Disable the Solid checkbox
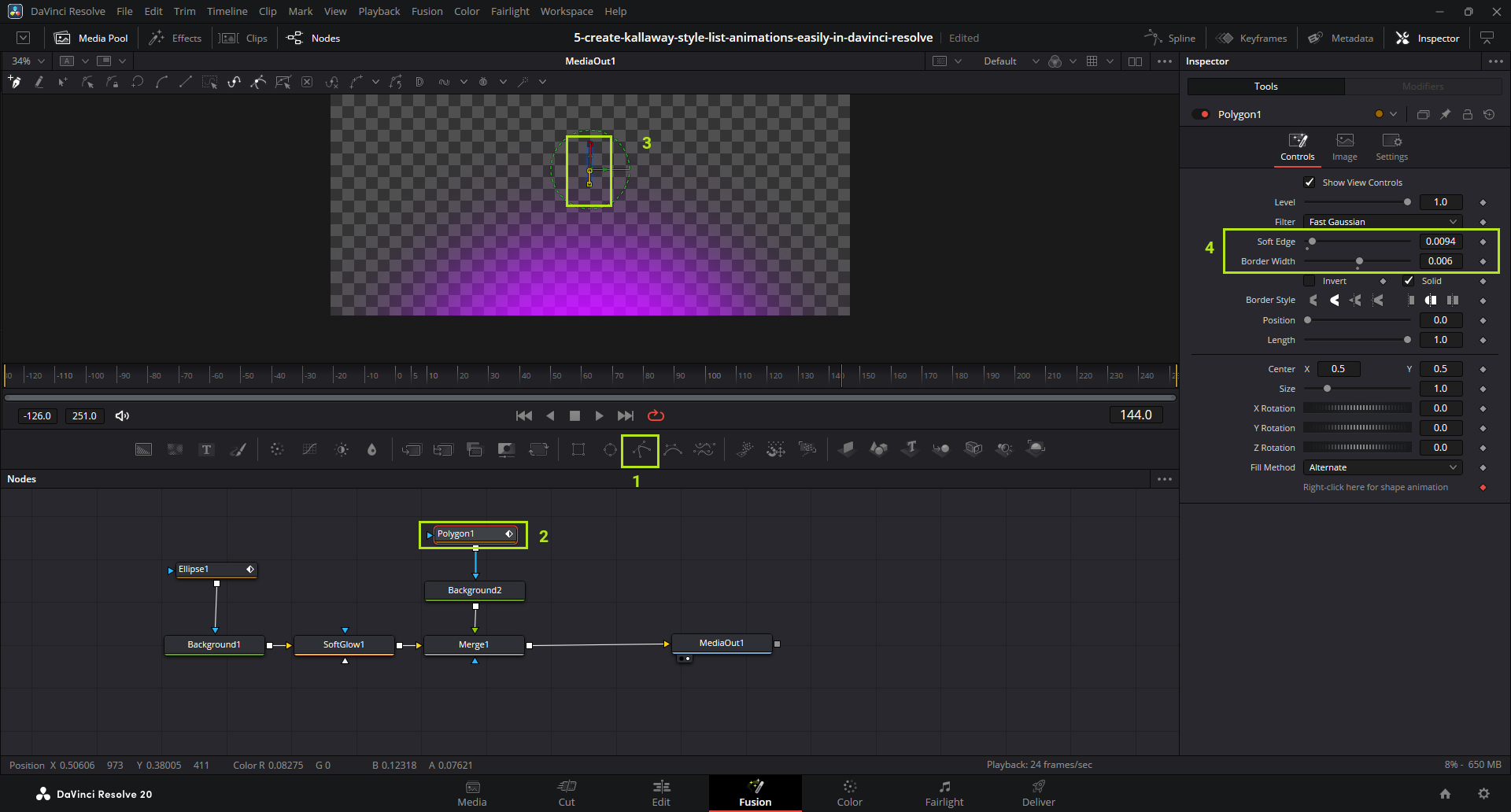The image size is (1511, 812). (1409, 281)
